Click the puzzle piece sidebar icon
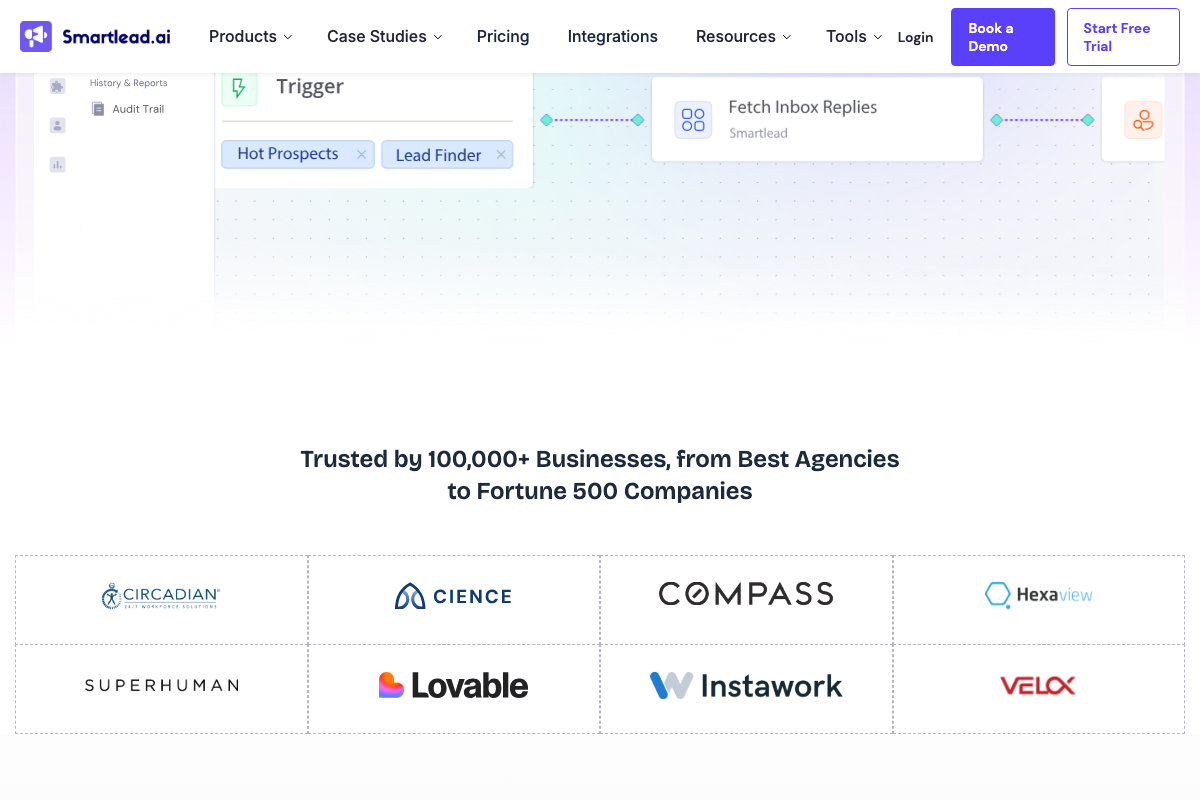1200x800 pixels. pos(57,87)
